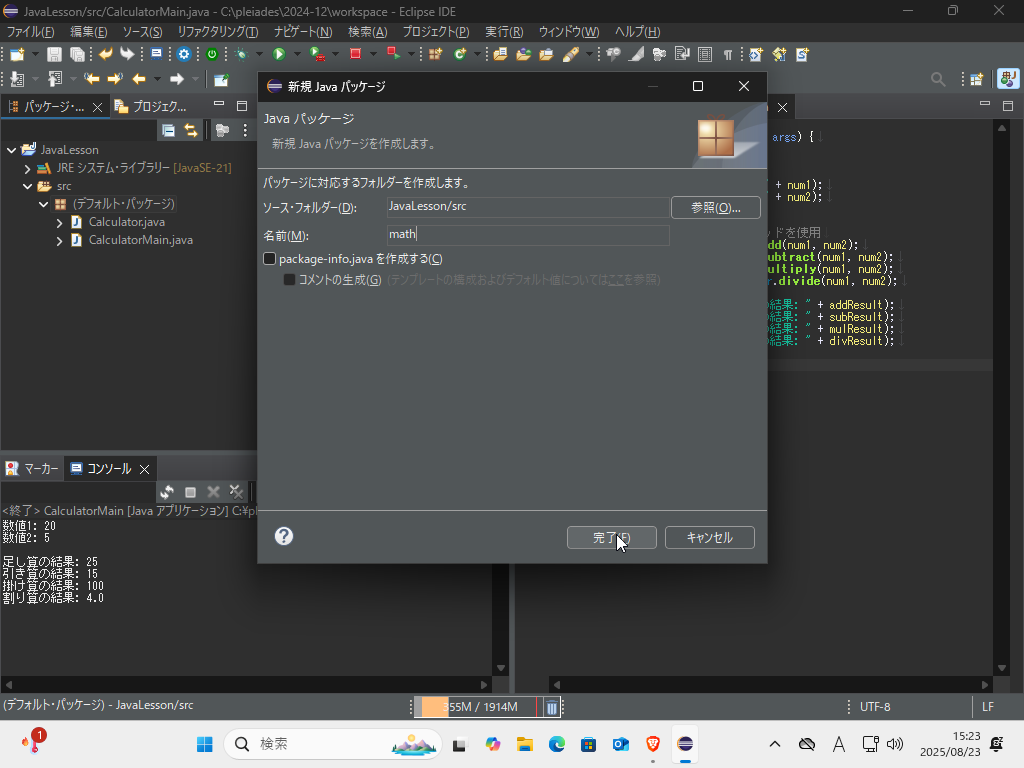Click the green power icon in toolbar
This screenshot has width=1024, height=768.
[212, 55]
